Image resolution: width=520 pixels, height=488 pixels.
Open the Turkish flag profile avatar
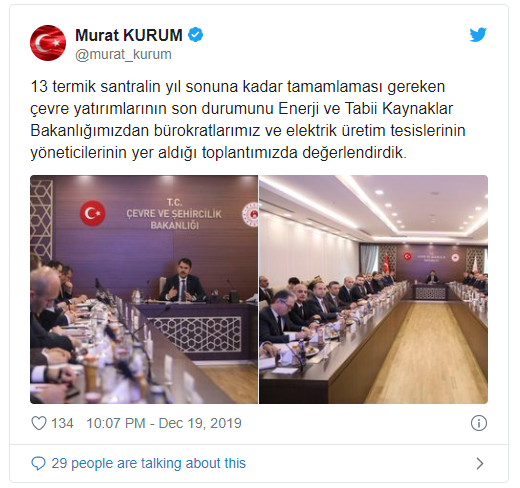(48, 43)
